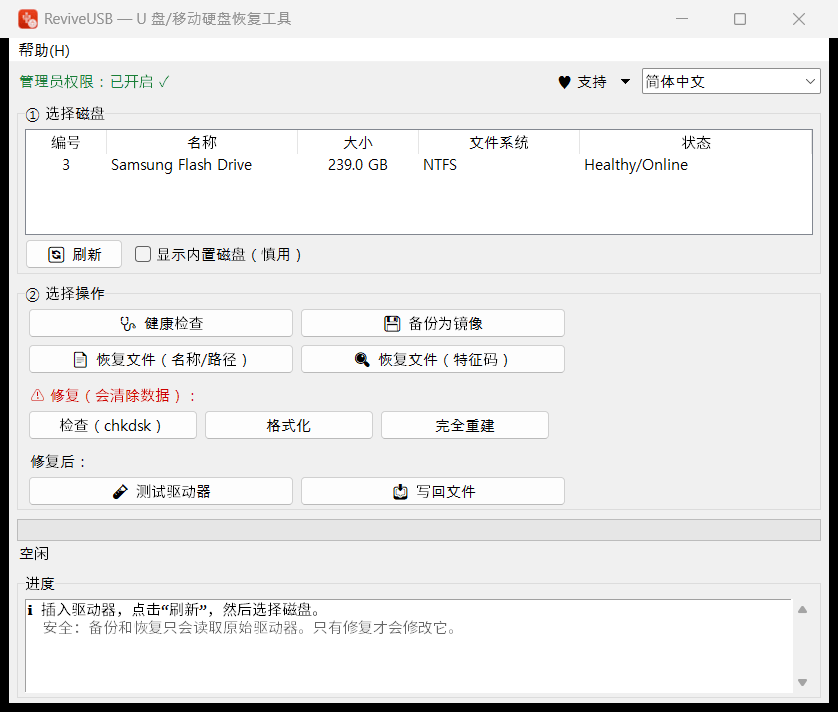Open the 帮助(H) menu
Screen dimensions: 838x712
tap(44, 51)
